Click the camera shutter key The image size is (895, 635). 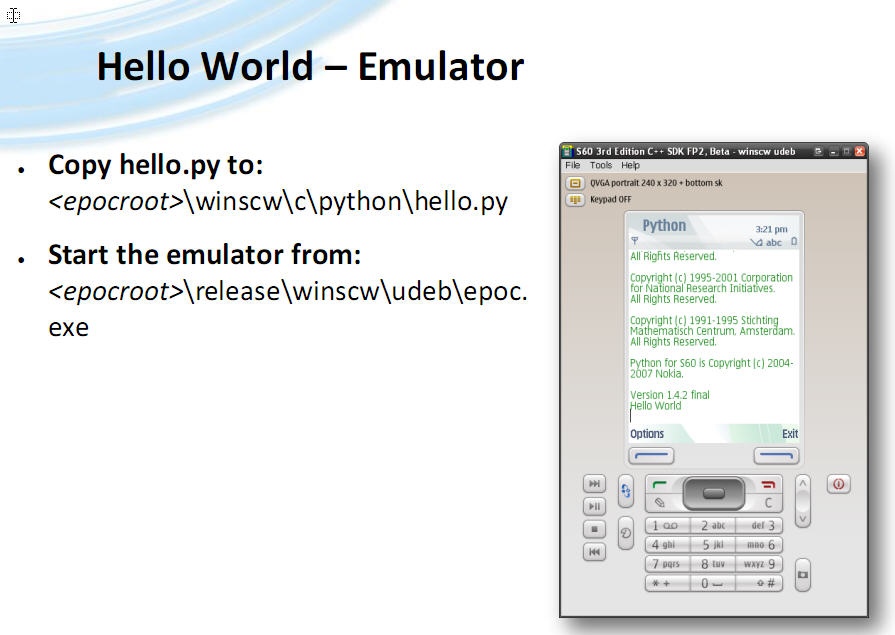[x=803, y=574]
